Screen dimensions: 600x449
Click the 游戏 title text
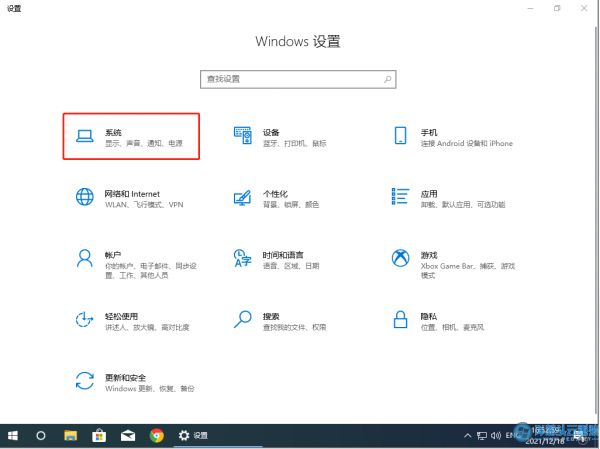pyautogui.click(x=429, y=255)
